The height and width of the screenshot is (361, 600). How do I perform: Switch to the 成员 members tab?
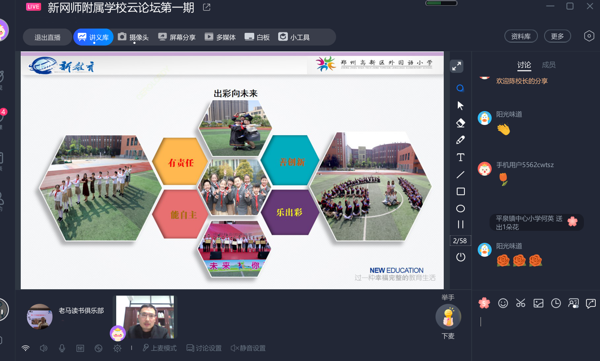point(548,65)
